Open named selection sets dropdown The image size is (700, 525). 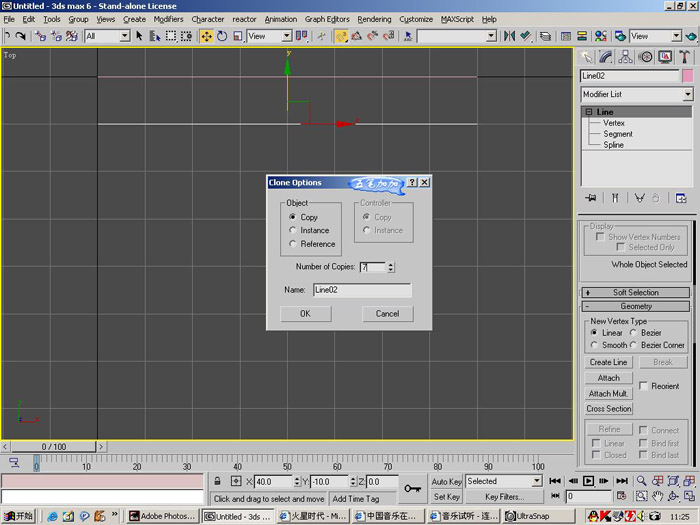(491, 36)
